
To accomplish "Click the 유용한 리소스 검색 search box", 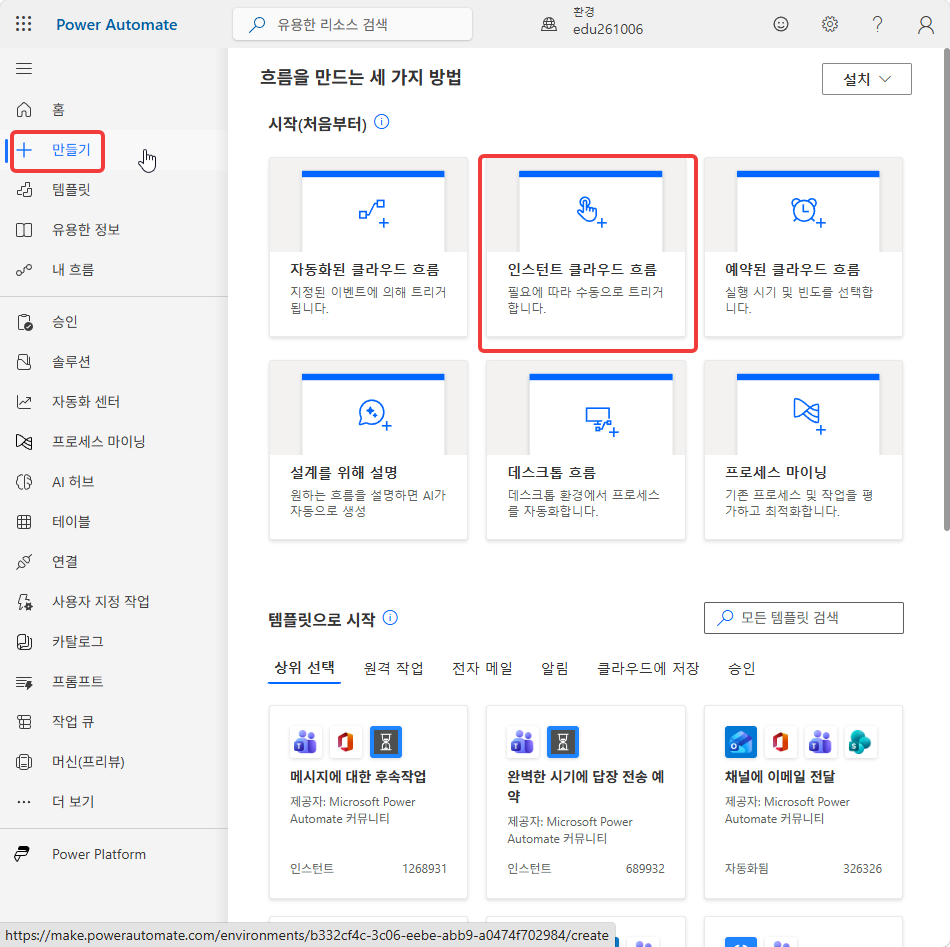I will pyautogui.click(x=353, y=24).
